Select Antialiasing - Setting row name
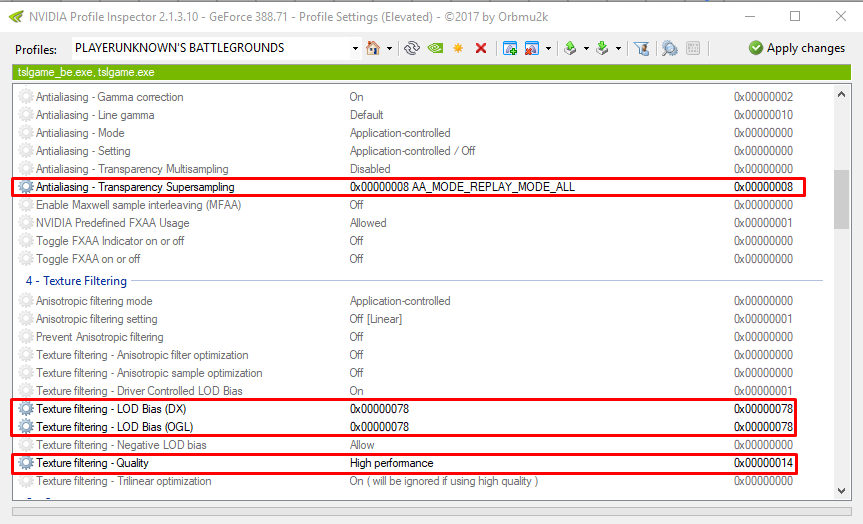This screenshot has width=863, height=524. [83, 151]
